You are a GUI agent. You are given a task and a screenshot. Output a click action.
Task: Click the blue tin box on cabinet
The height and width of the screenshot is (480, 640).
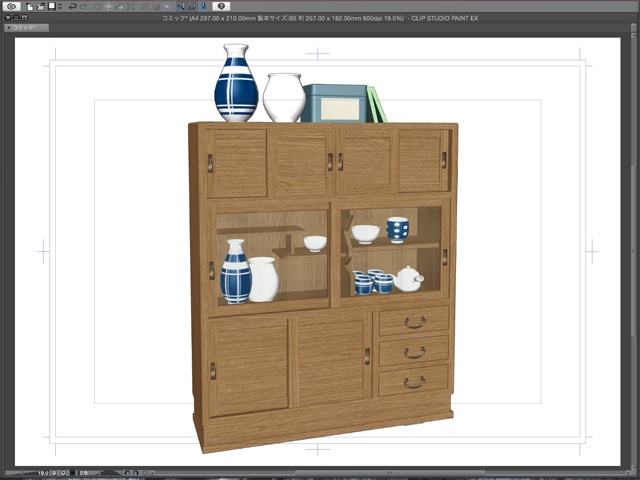point(335,103)
